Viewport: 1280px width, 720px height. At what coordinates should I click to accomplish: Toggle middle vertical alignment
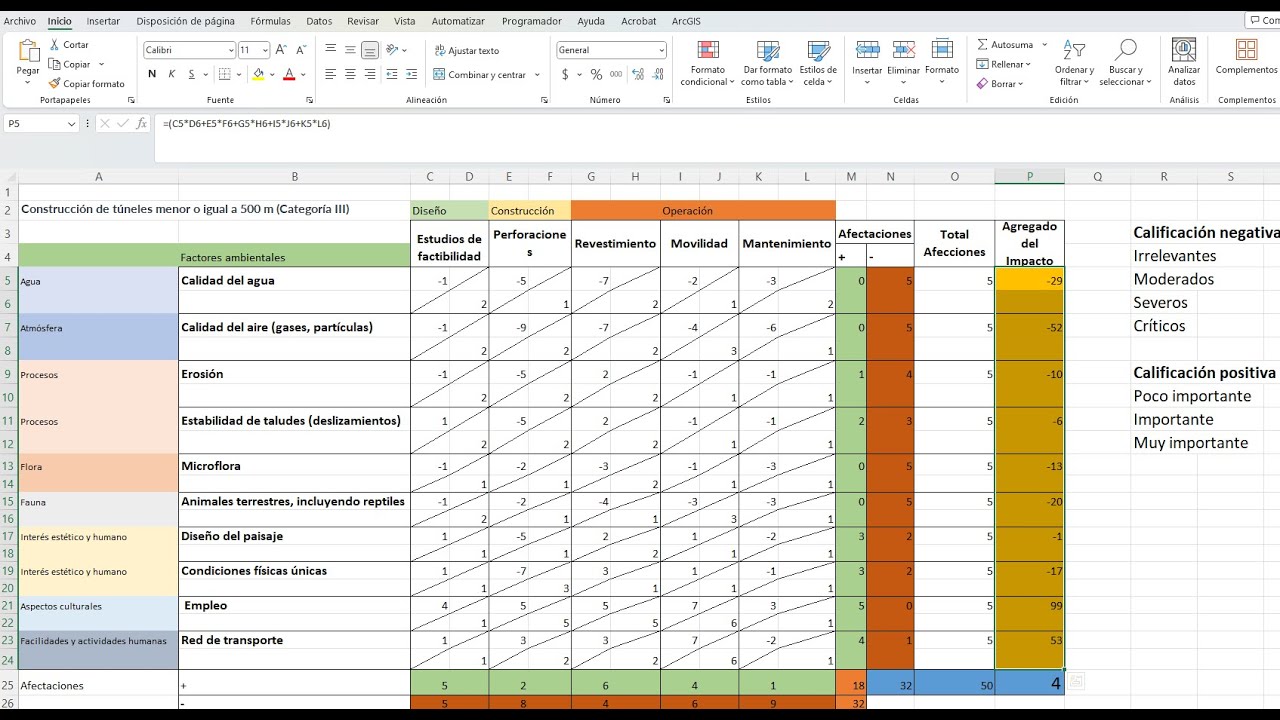(x=350, y=49)
